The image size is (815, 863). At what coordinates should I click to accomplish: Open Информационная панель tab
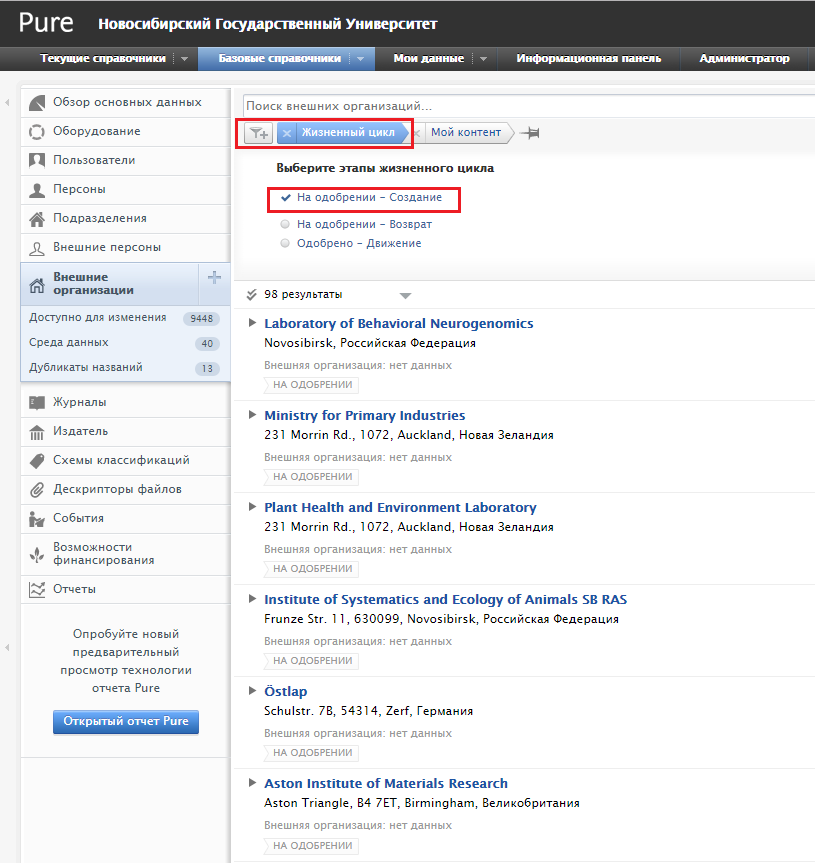click(588, 58)
